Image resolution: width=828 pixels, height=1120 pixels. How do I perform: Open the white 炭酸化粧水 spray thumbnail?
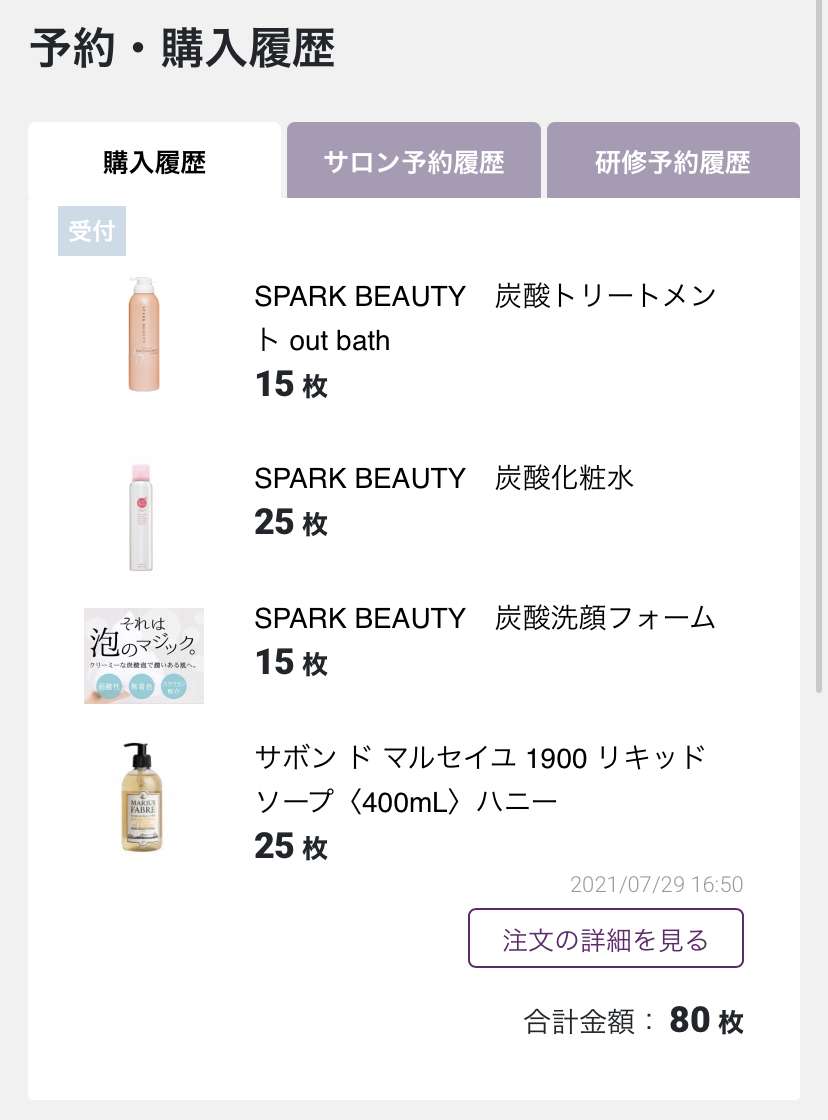[141, 517]
